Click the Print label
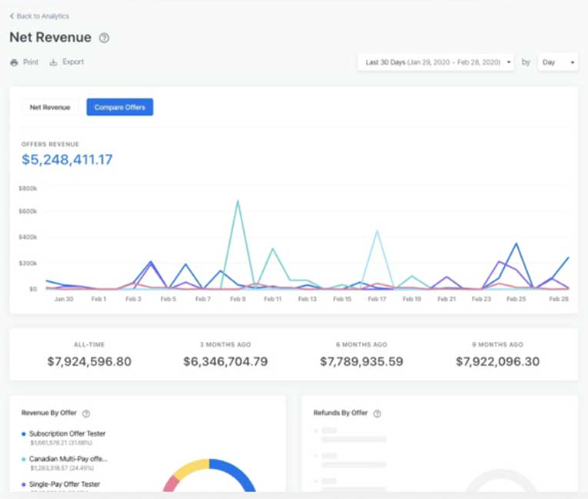The width and height of the screenshot is (588, 499). [x=31, y=62]
